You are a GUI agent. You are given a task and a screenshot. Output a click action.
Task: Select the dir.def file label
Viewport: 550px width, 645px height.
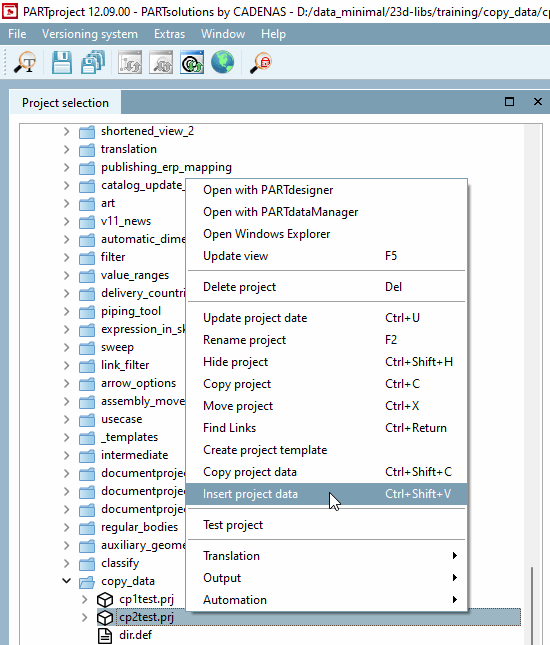coord(135,635)
